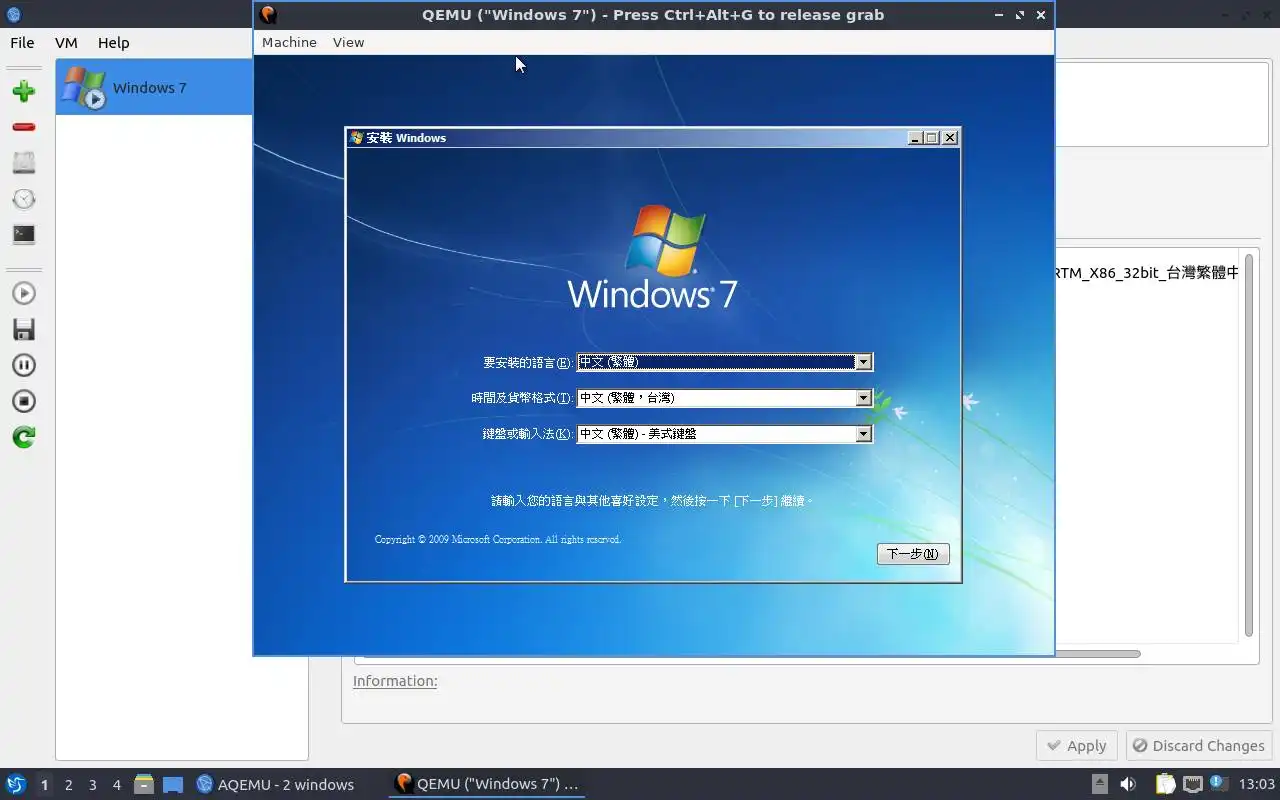Switch to workspace 2 in taskbar
The height and width of the screenshot is (800, 1280).
(x=68, y=785)
